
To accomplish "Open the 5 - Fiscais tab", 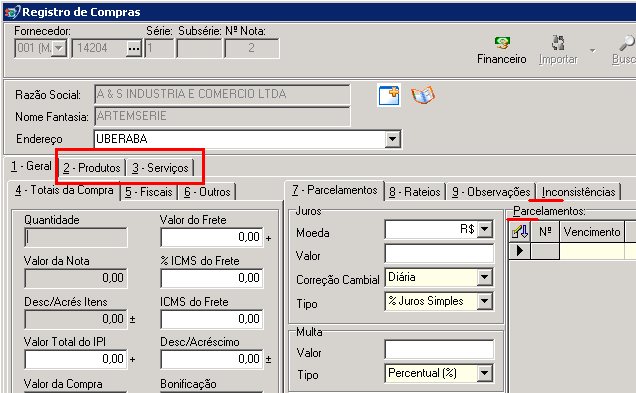I will click(x=149, y=192).
